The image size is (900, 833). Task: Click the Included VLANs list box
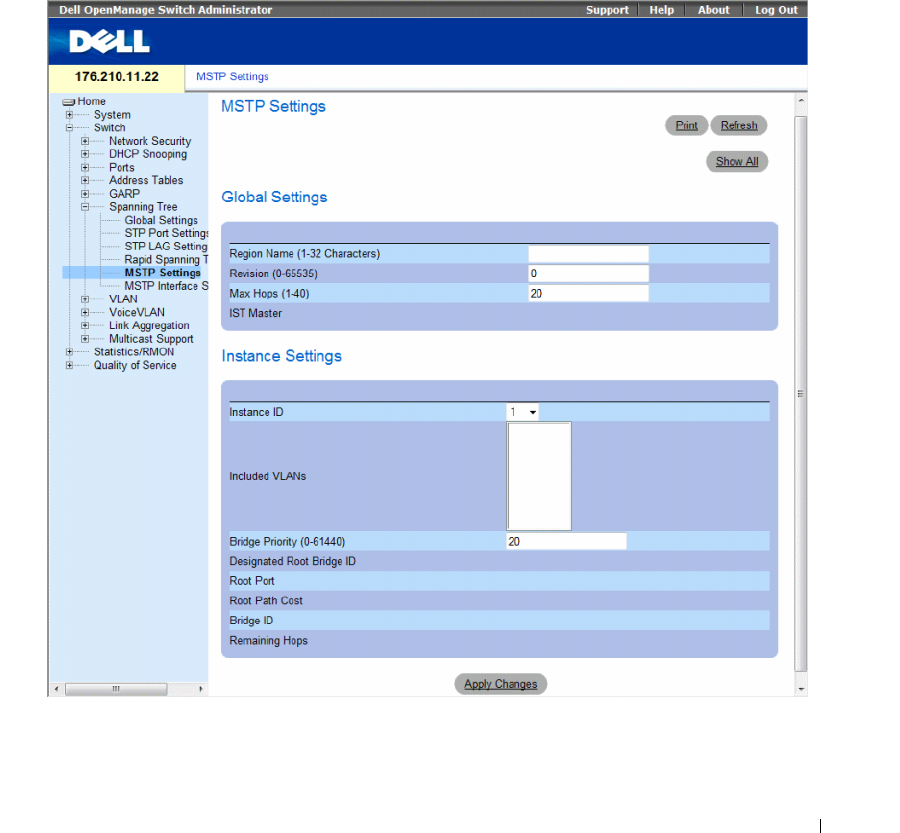[x=539, y=476]
